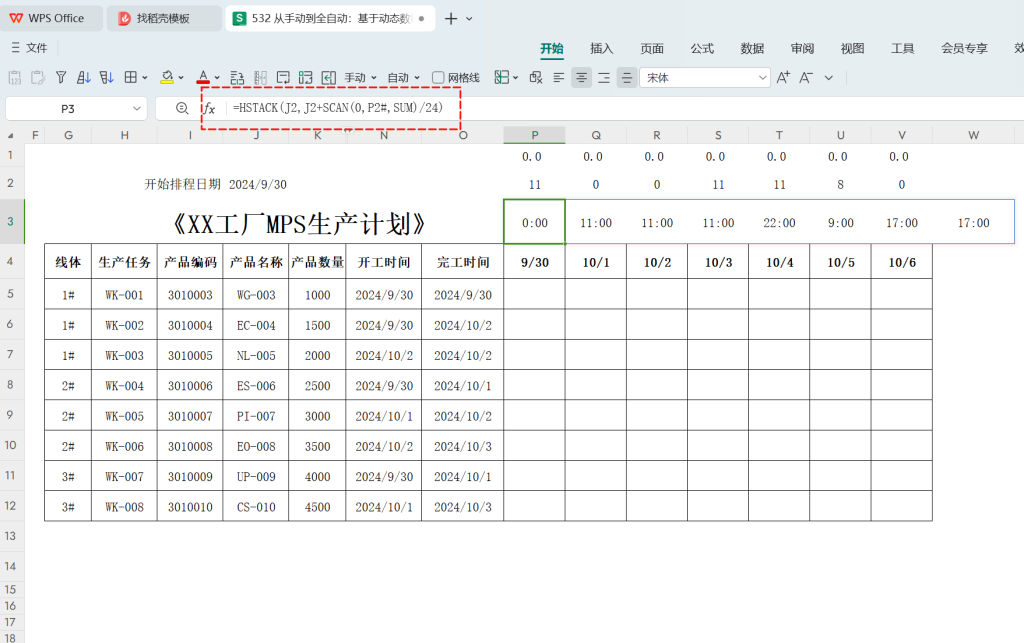
Task: Click the paste as values icon
Action: pyautogui.click(x=14, y=78)
